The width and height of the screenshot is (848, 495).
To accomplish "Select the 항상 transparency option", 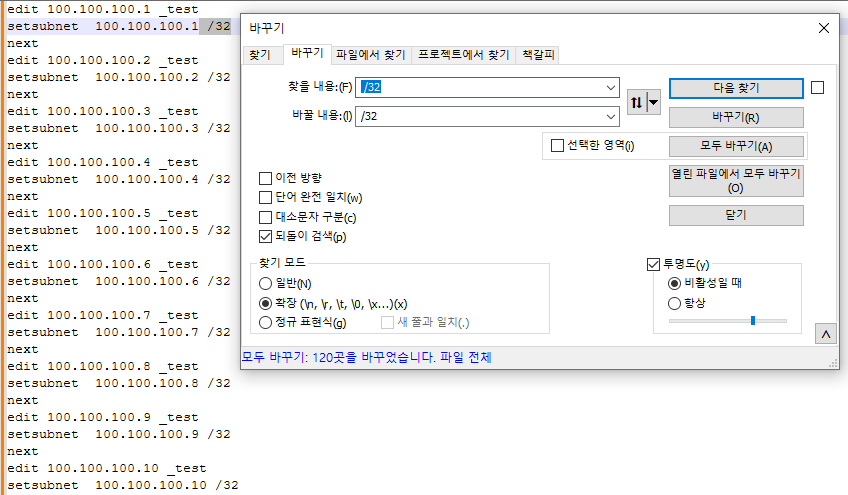I will click(x=674, y=303).
